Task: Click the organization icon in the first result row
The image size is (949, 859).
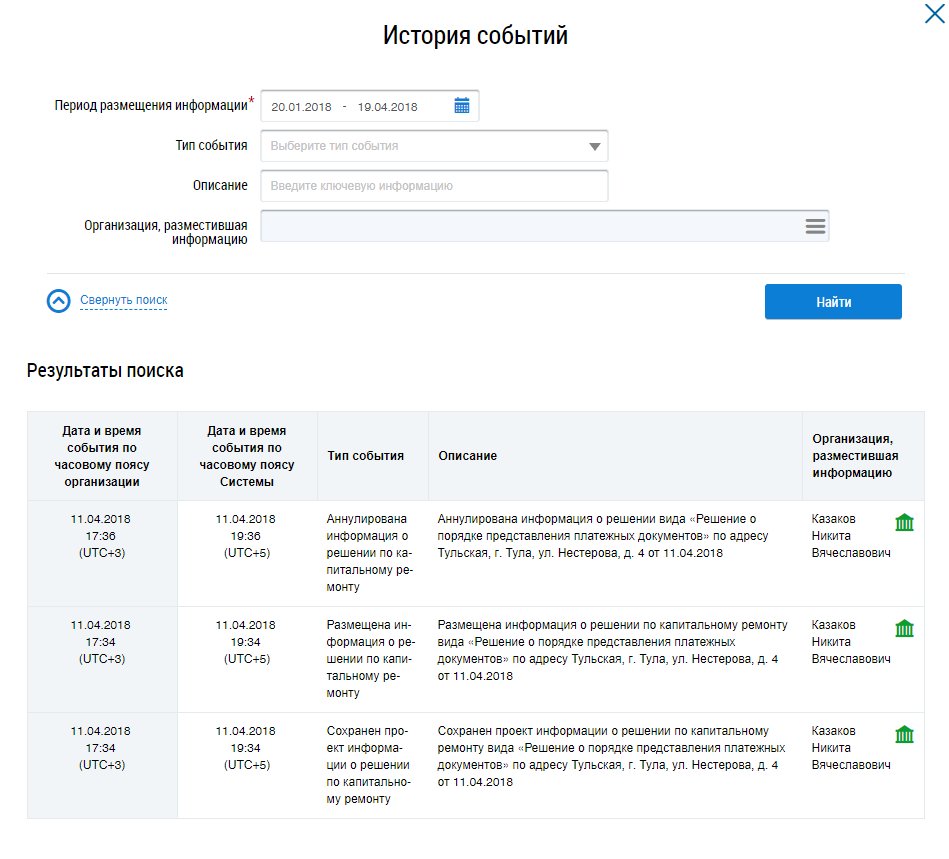Action: (x=904, y=523)
